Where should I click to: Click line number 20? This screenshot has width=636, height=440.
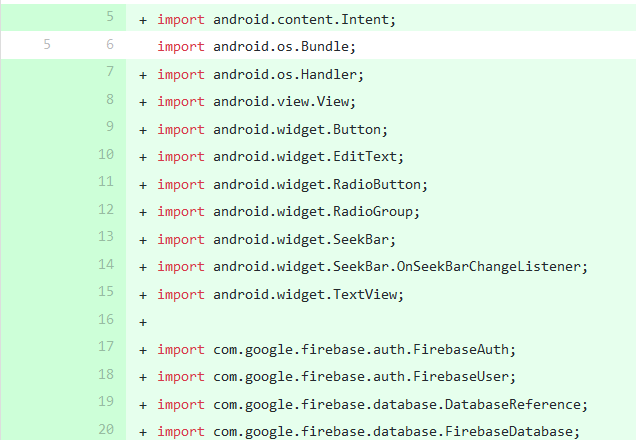tap(106, 429)
